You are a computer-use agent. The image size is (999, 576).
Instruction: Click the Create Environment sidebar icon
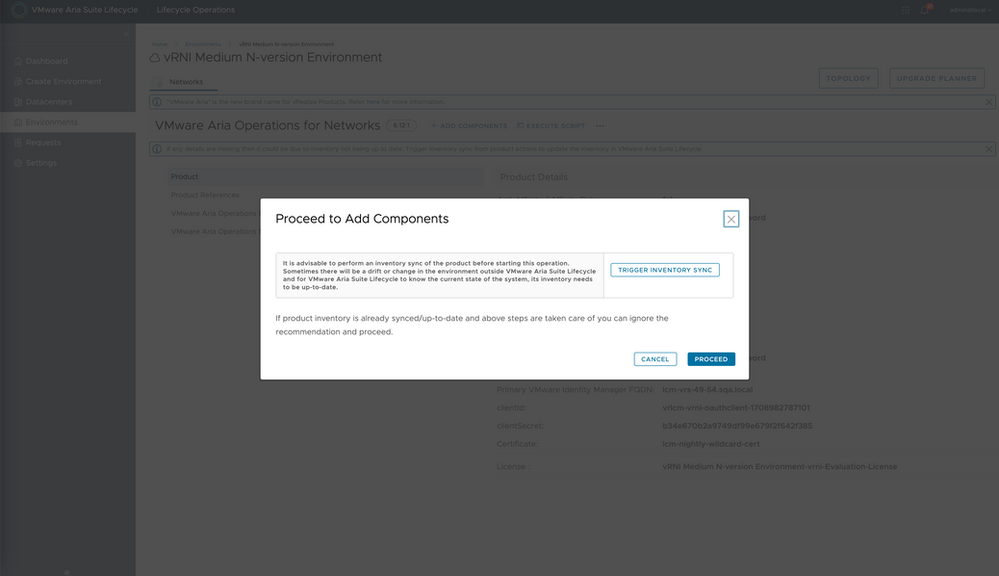point(18,82)
